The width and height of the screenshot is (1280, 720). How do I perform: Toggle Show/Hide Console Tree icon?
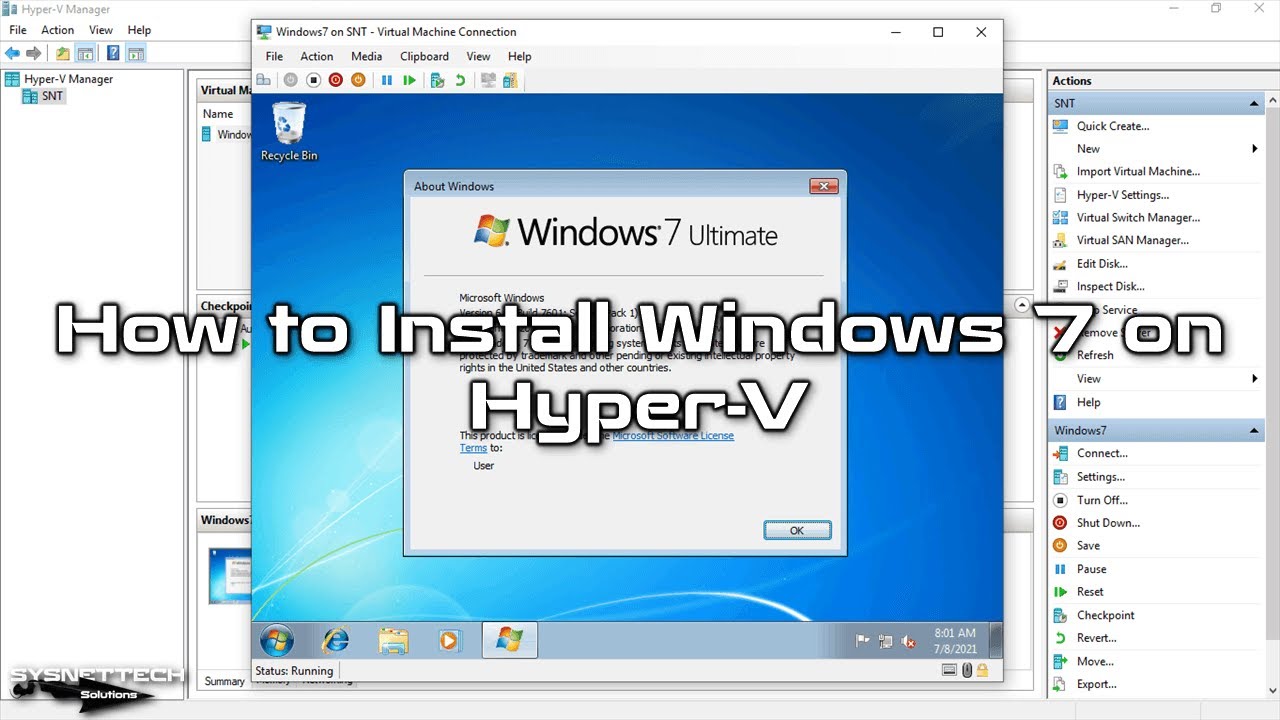pyautogui.click(x=86, y=53)
